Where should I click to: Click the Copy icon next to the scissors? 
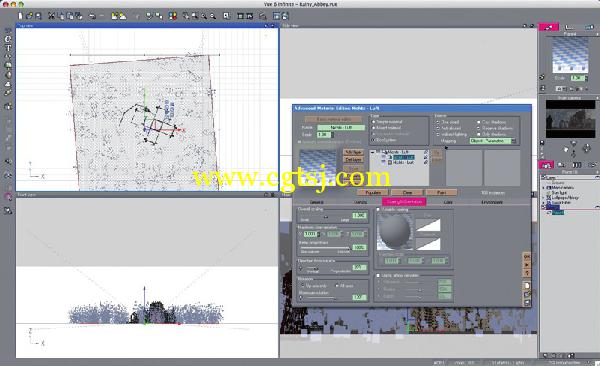tap(61, 16)
